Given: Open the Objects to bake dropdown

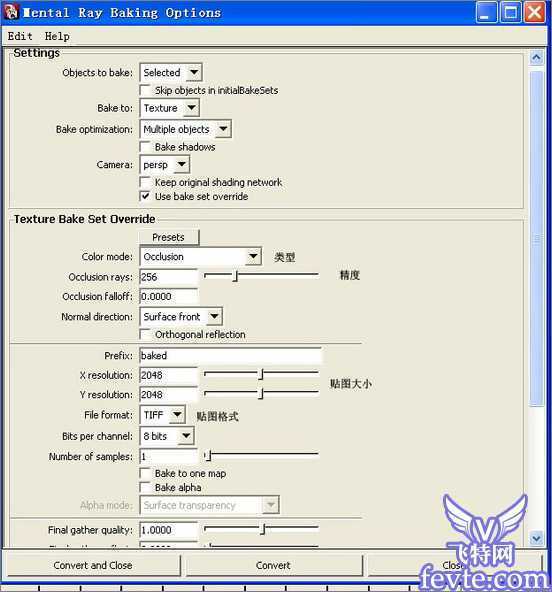Looking at the screenshot, I should point(171,72).
